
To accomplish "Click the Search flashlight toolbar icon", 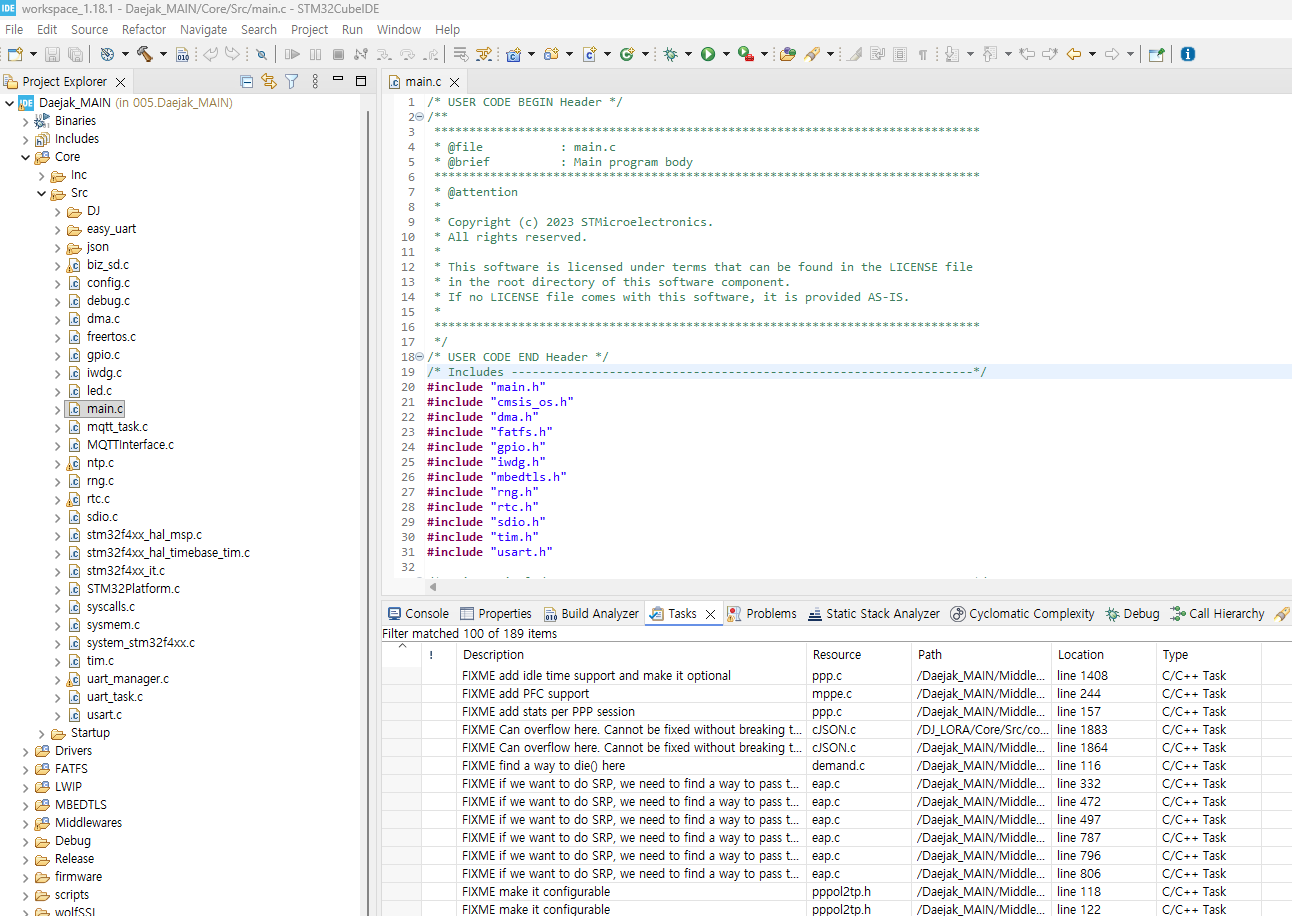I will click(x=811, y=54).
